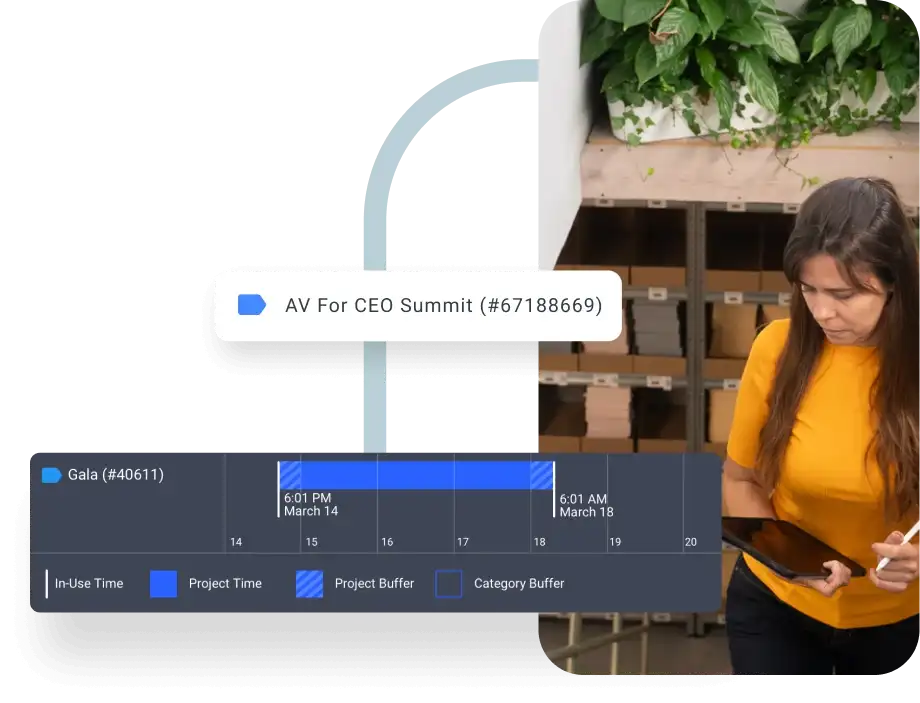Jump to day 20 on the timeline axis
Image resolution: width=920 pixels, height=703 pixels.
tap(690, 542)
